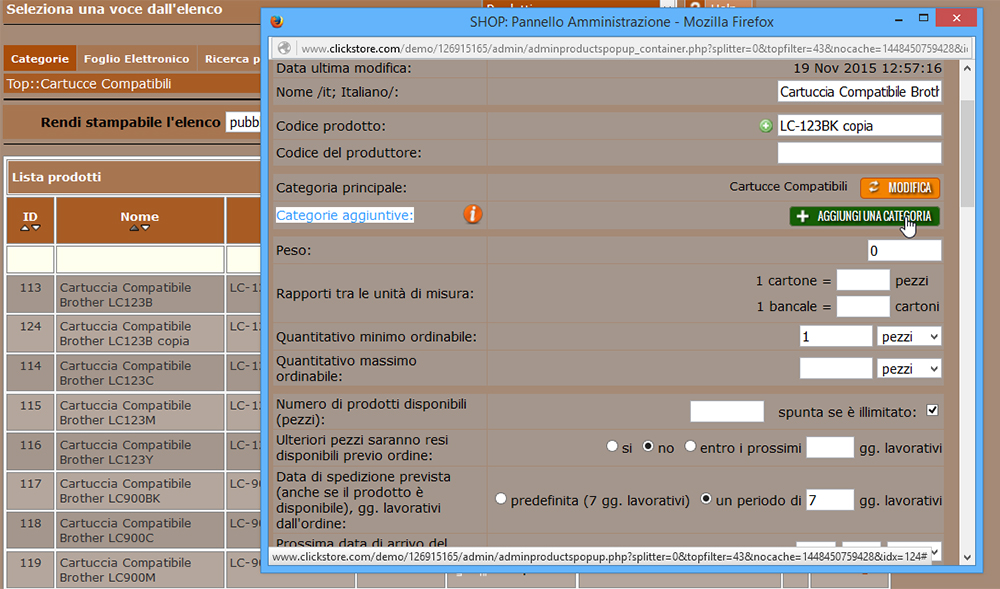1000x589 pixels.
Task: Click the '1 cartone =' pezzi field
Action: pyautogui.click(x=863, y=280)
